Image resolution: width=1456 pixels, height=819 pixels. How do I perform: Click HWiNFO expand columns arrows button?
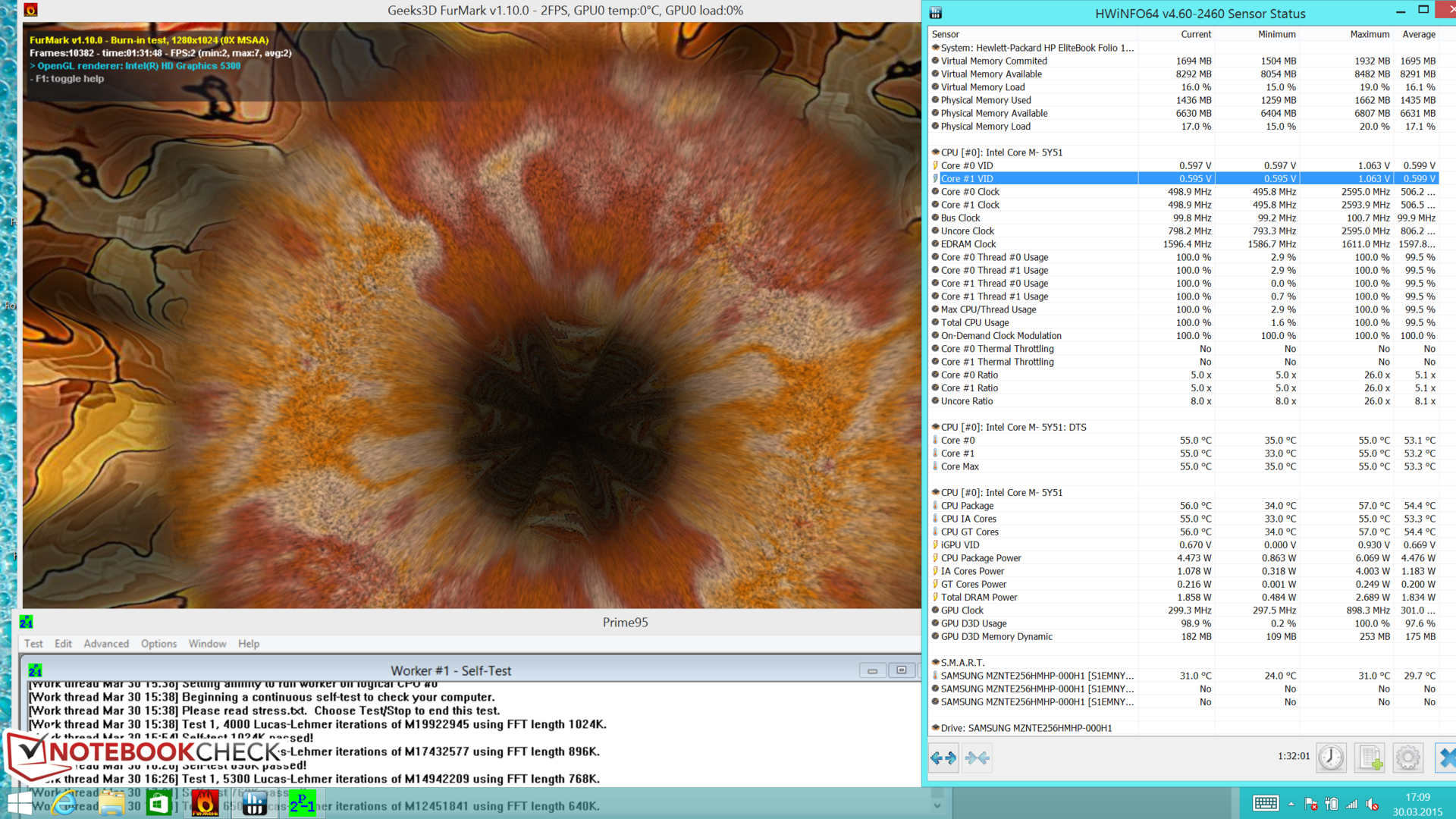pos(943,758)
